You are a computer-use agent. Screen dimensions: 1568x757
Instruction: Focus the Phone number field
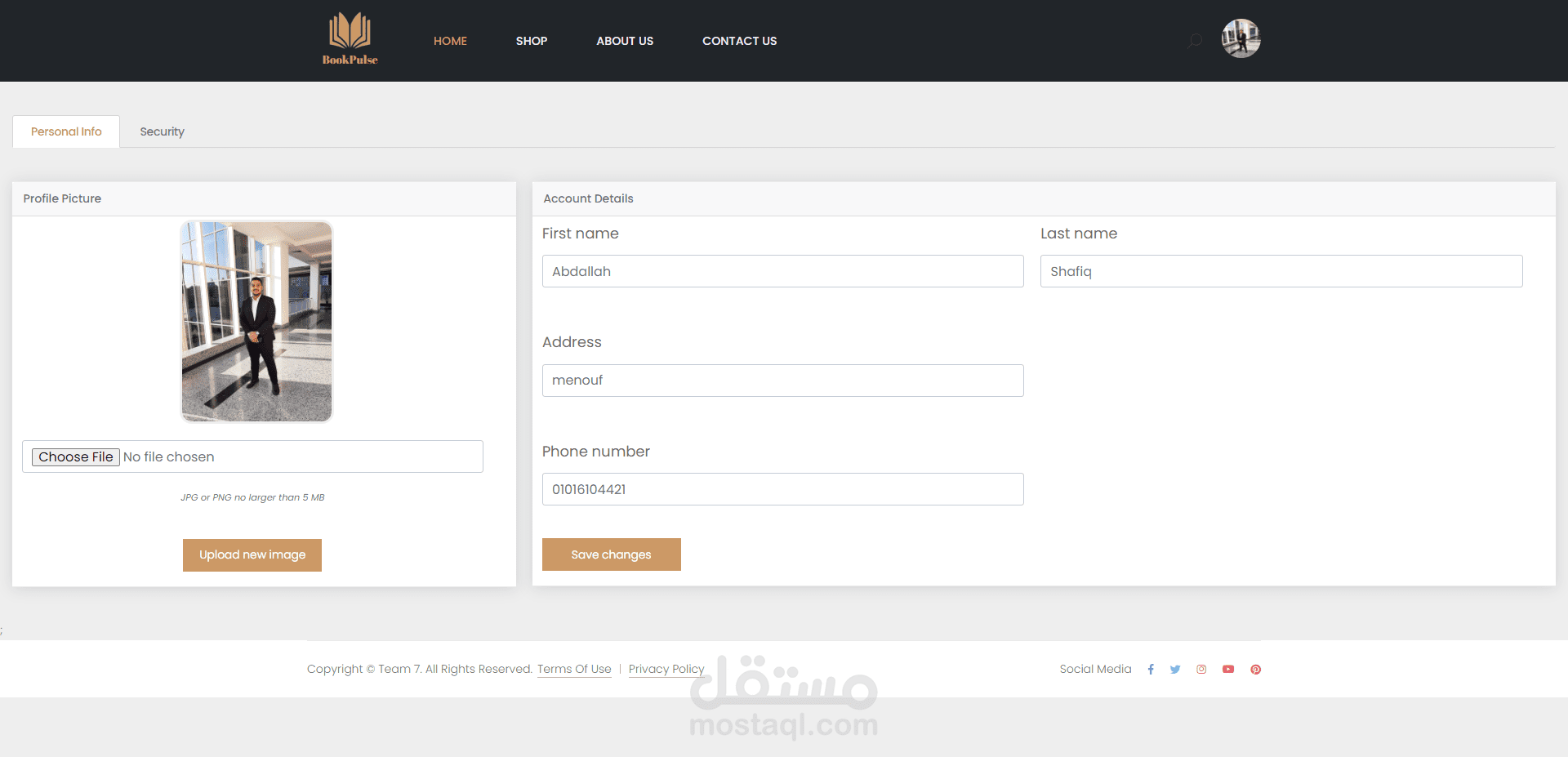(783, 489)
